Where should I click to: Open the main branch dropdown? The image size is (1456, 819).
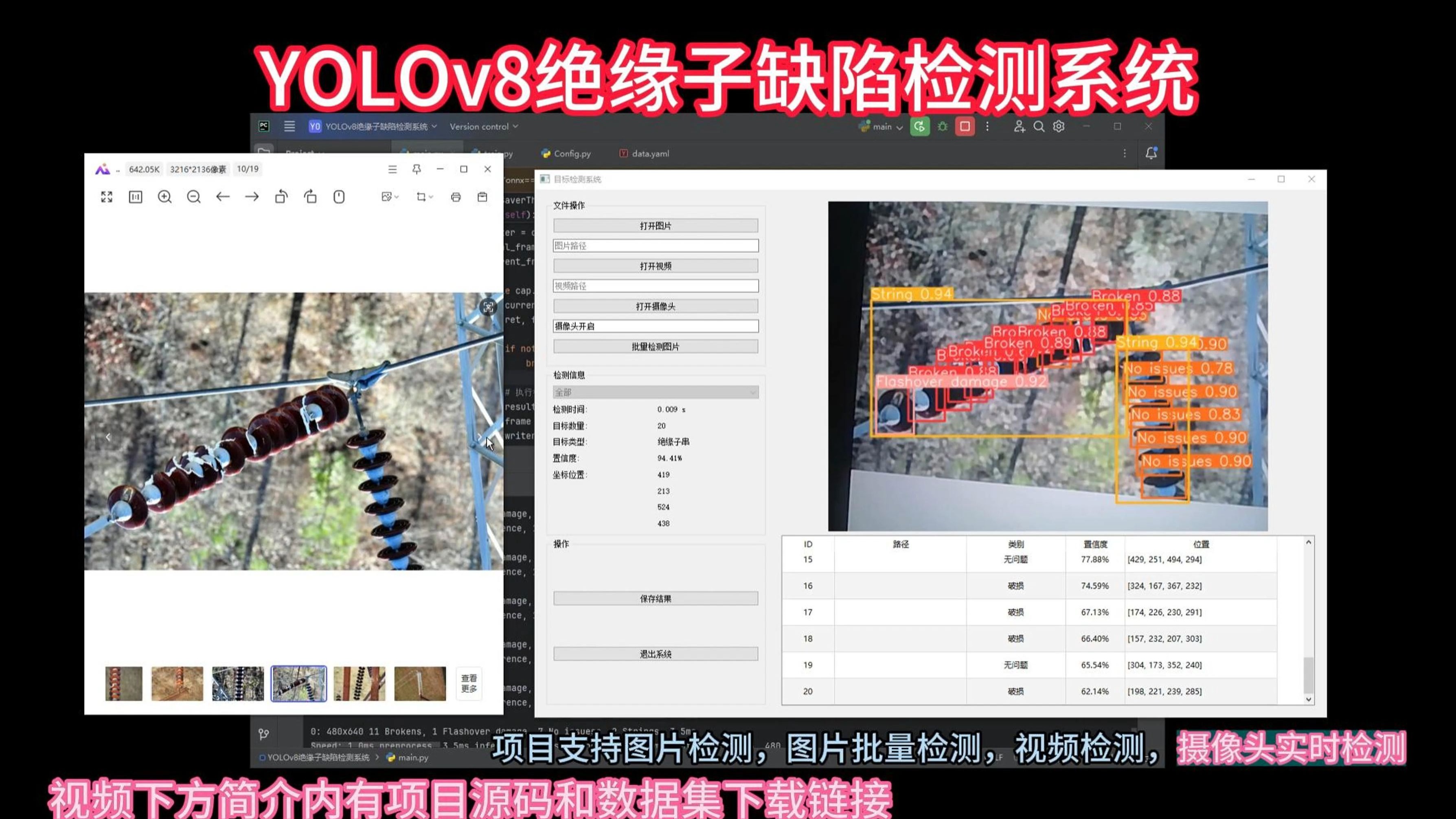pyautogui.click(x=885, y=127)
